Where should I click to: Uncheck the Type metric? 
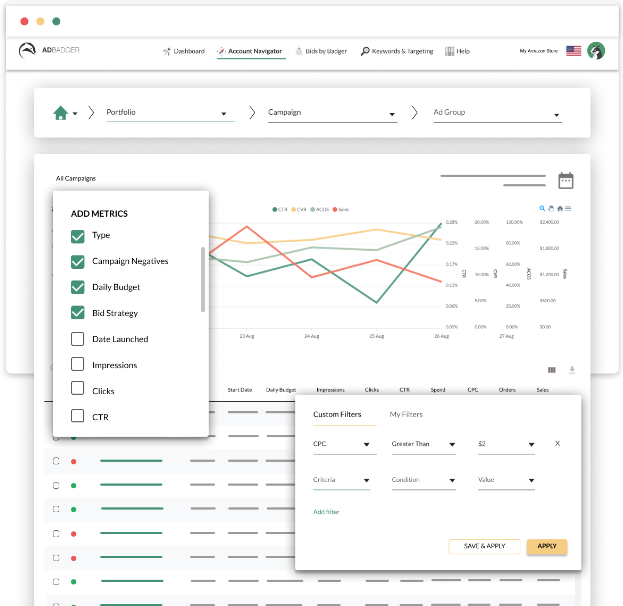pyautogui.click(x=77, y=236)
